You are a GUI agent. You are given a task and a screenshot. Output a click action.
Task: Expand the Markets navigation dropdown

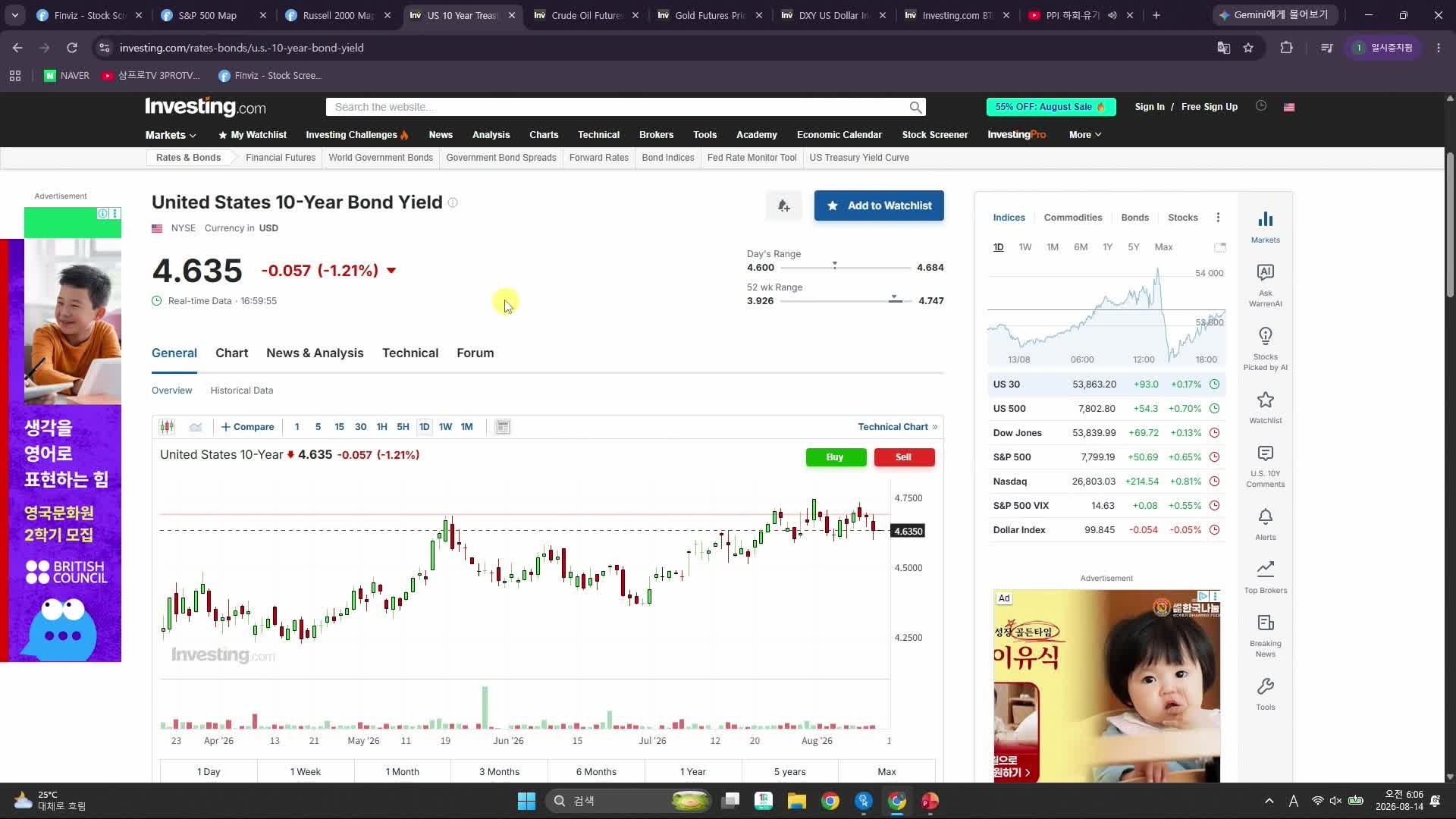click(171, 135)
